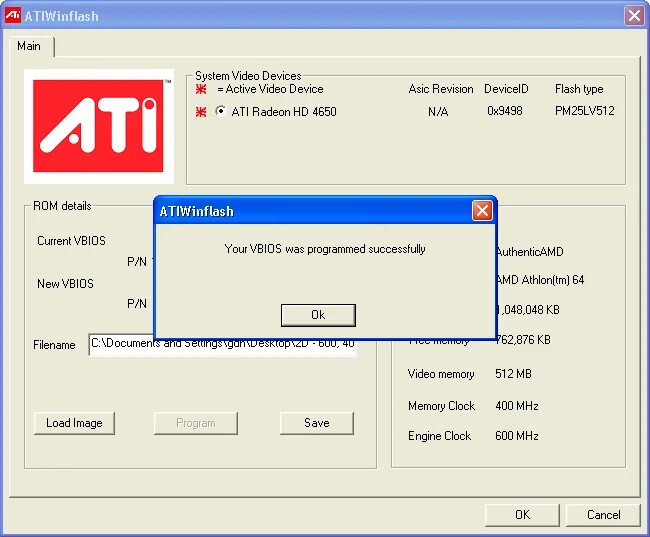Click the '= Active Video Device' legend text
The width and height of the screenshot is (650, 537).
point(270,89)
